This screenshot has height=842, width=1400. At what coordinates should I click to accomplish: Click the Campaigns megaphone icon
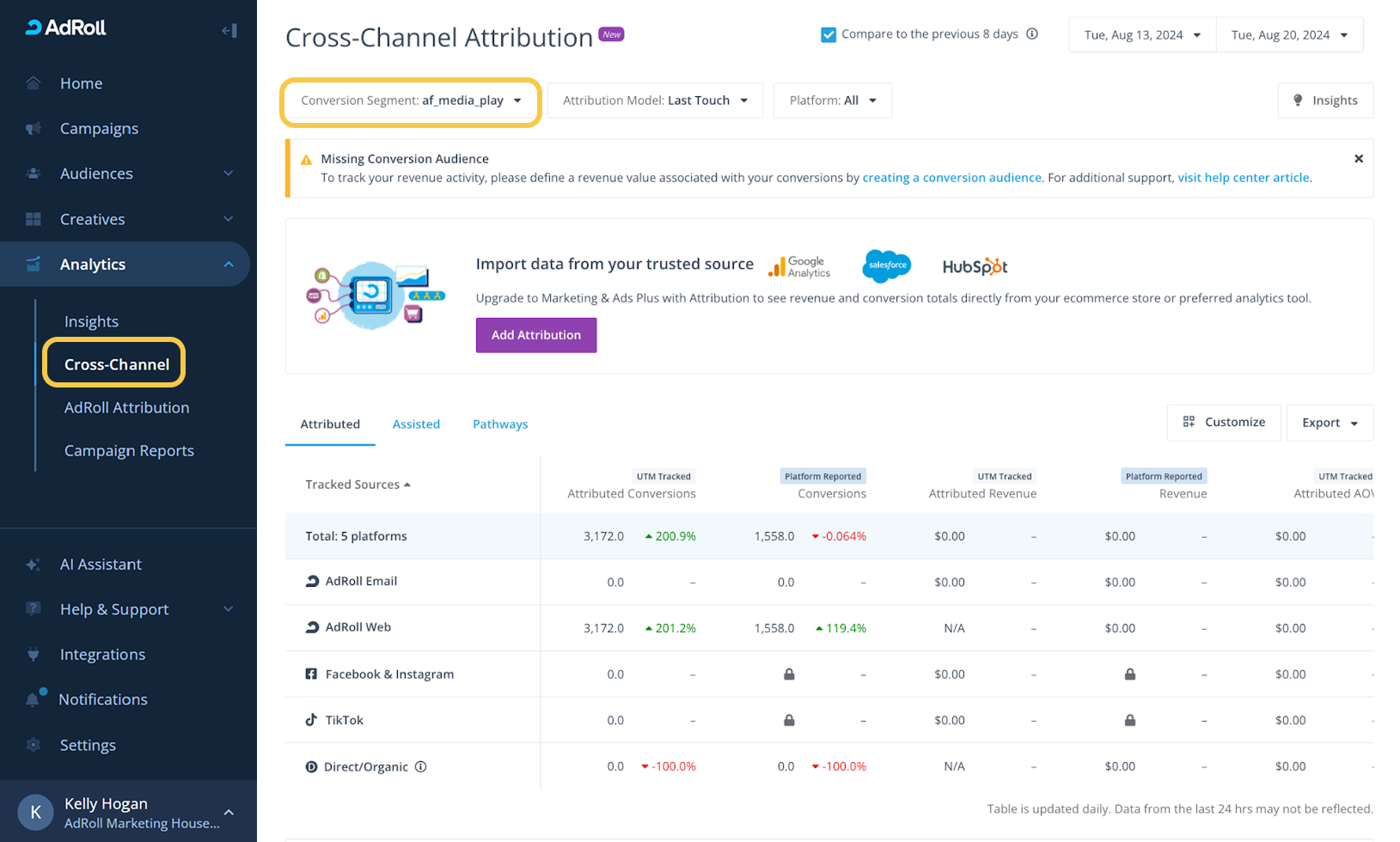(34, 129)
